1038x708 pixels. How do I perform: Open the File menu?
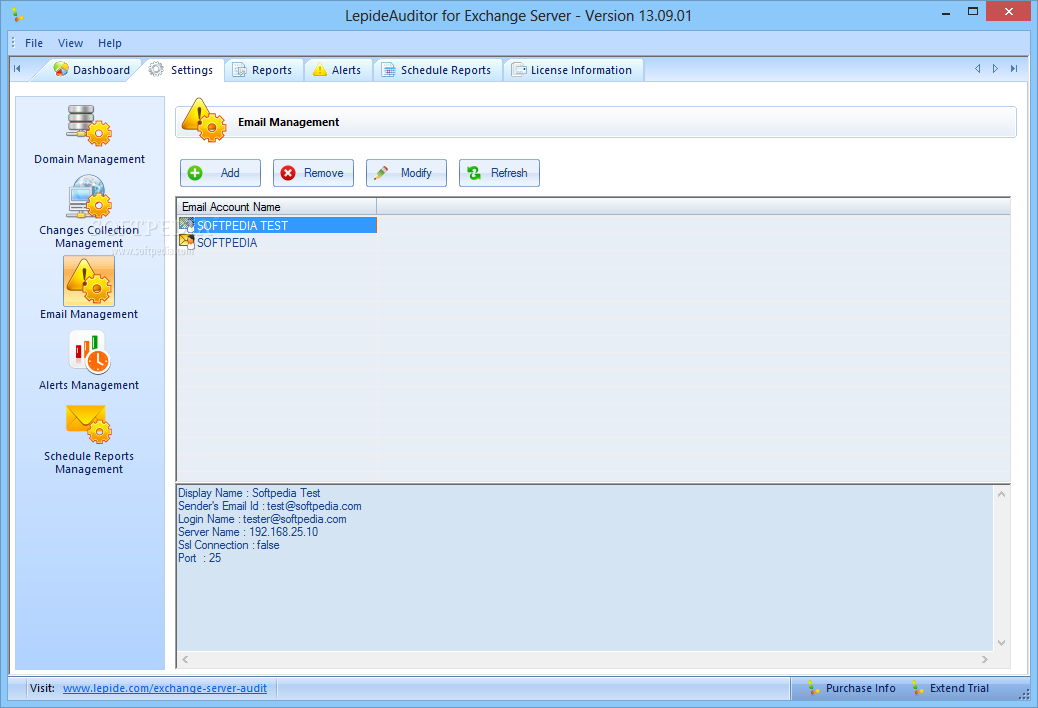click(34, 43)
